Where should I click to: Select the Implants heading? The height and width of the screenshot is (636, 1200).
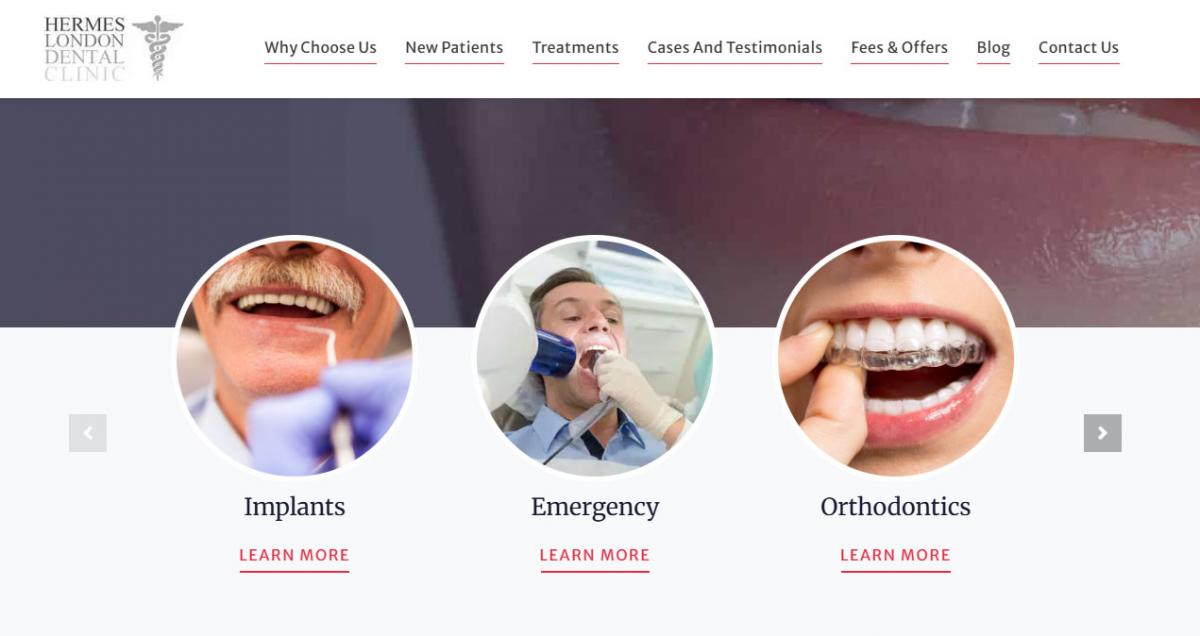tap(294, 507)
